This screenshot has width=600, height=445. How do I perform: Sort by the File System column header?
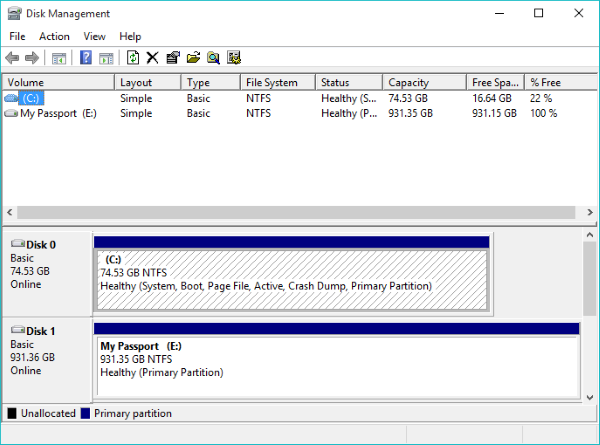click(278, 82)
